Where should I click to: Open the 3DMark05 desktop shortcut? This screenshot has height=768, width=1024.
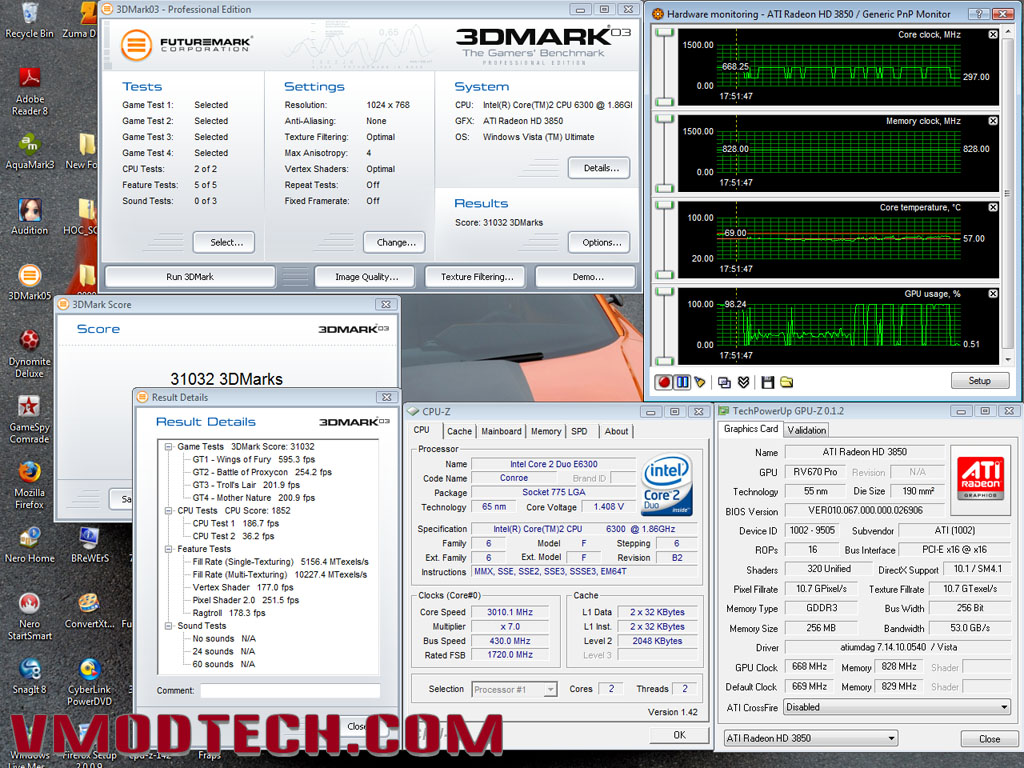29,282
